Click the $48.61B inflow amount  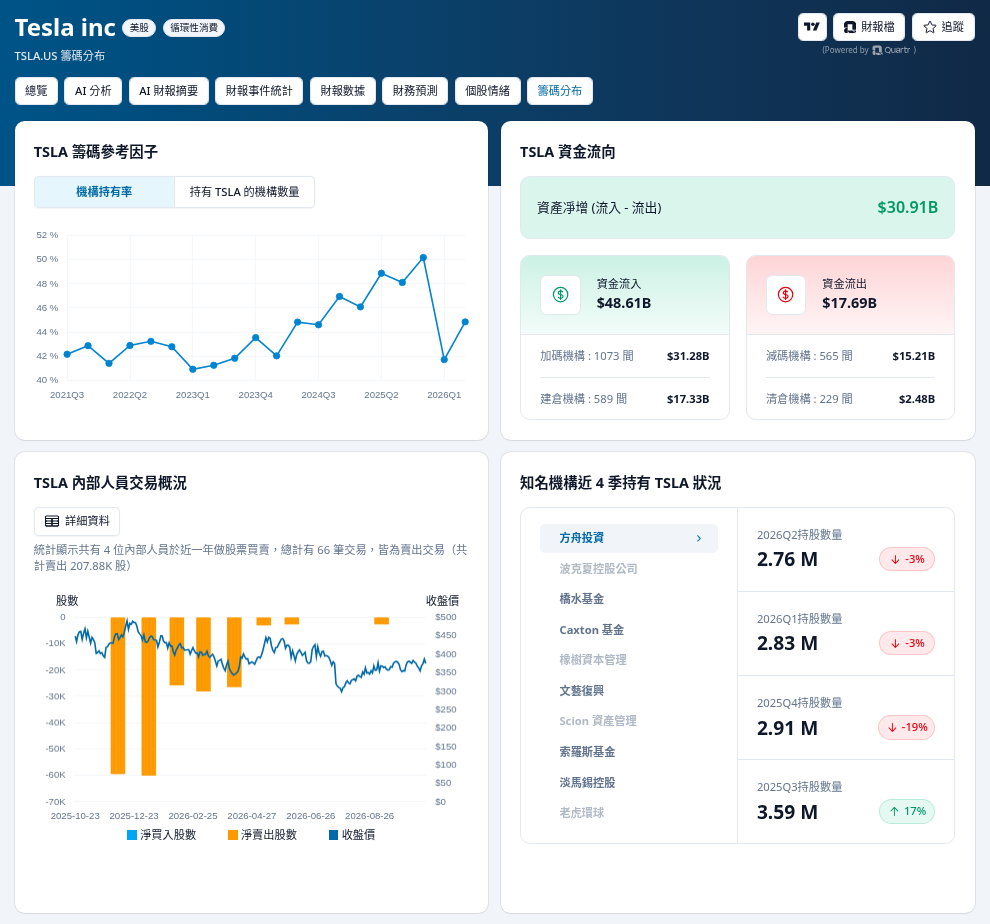click(624, 303)
